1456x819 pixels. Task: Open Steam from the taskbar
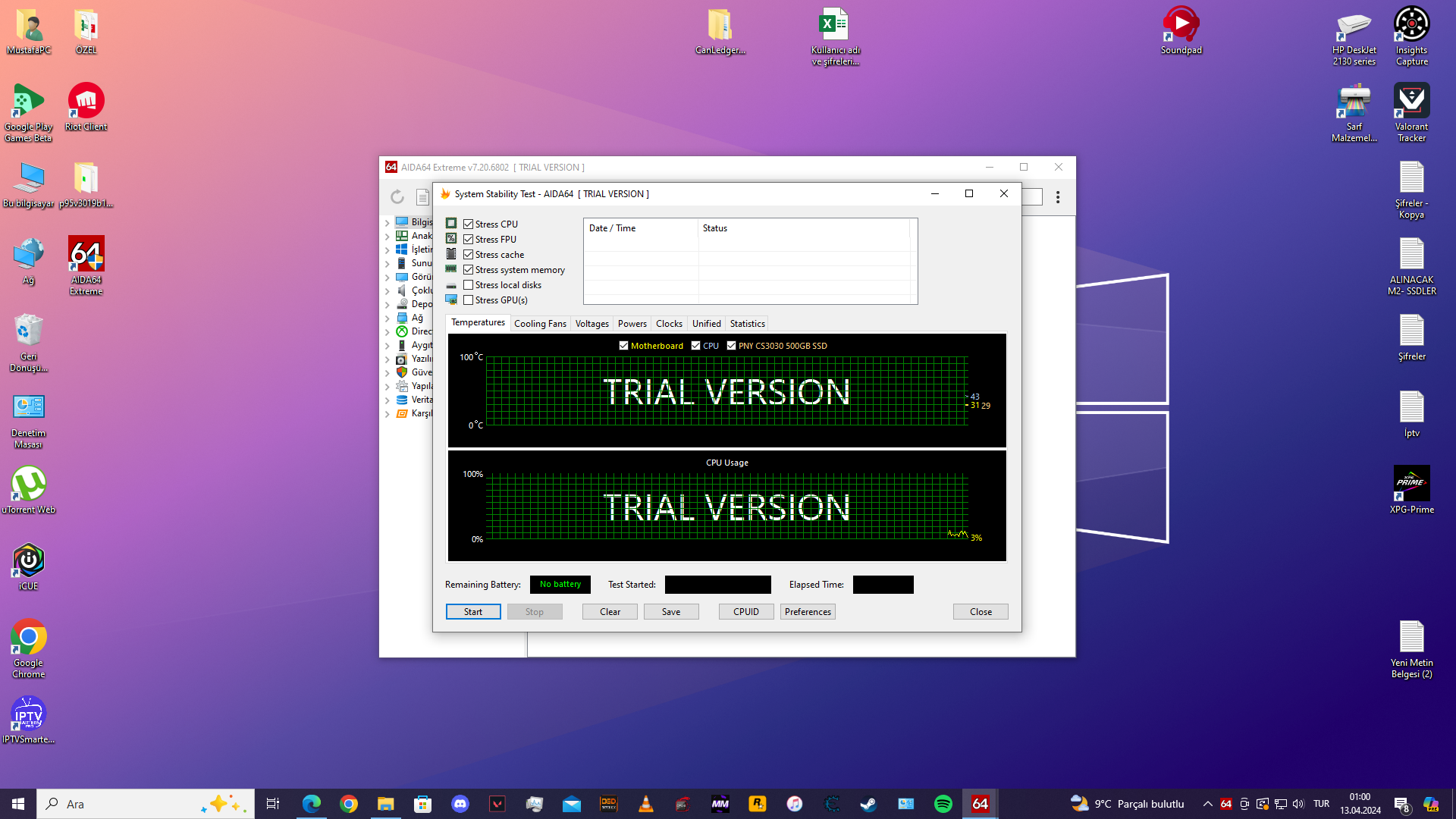[868, 804]
